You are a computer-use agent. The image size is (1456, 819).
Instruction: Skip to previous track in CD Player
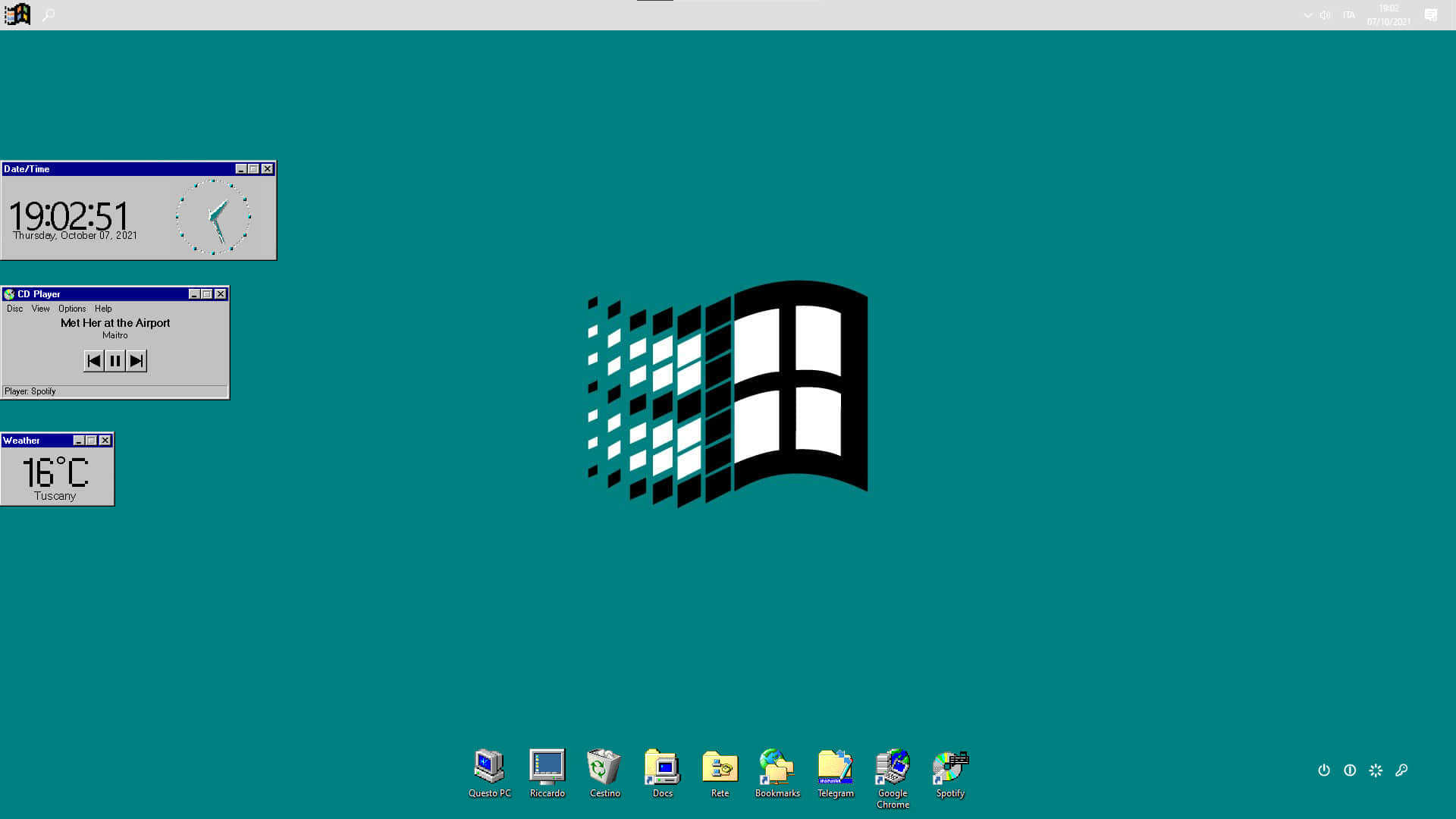94,361
